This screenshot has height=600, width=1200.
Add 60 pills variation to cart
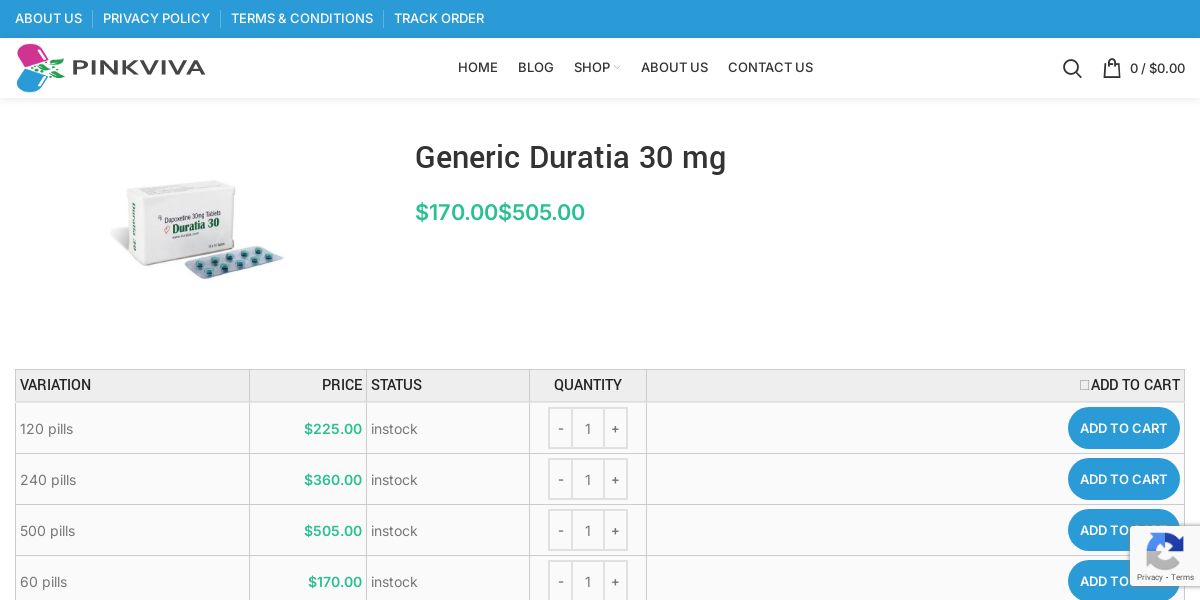coord(1123,581)
